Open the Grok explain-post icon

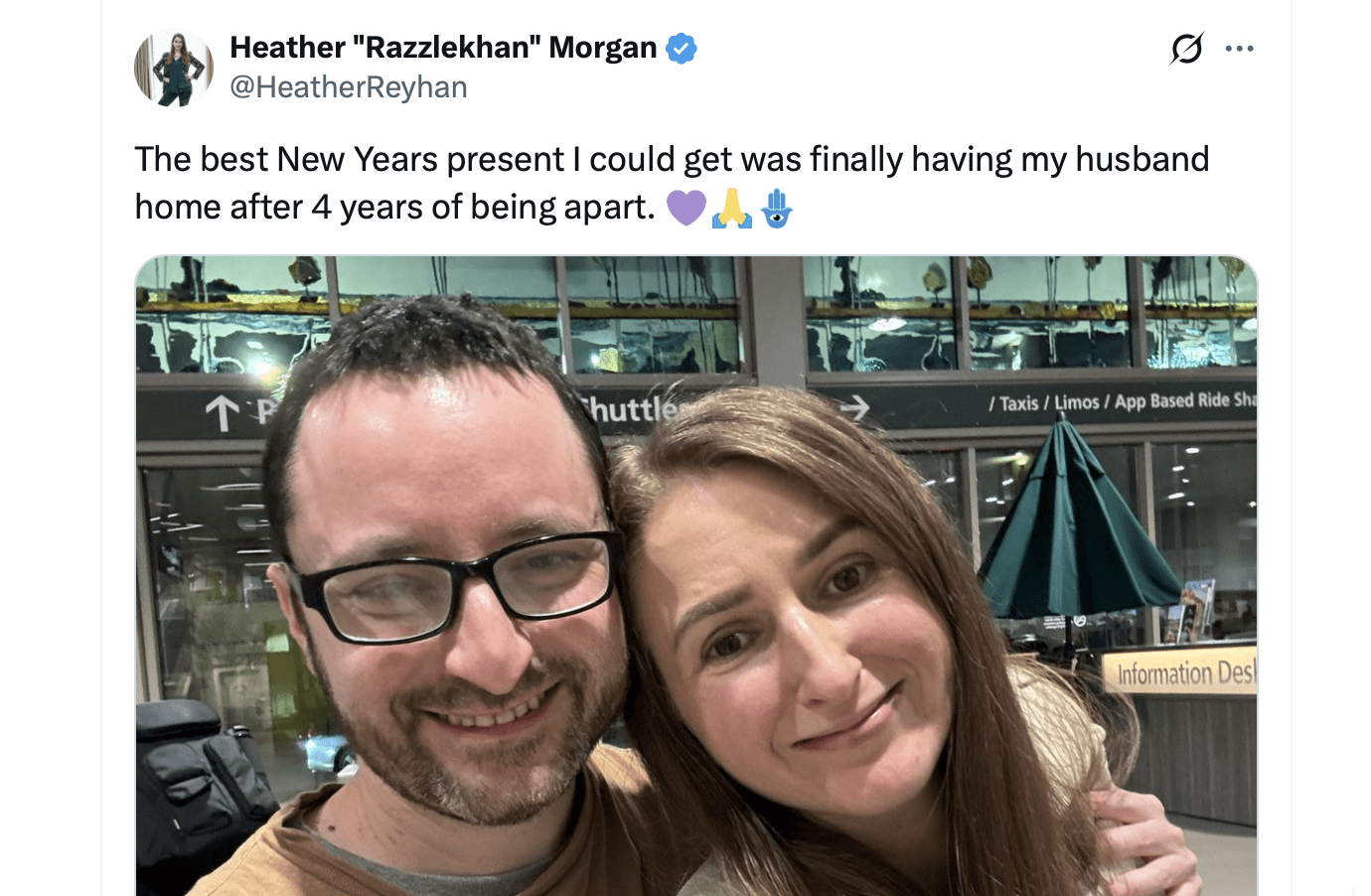[1187, 48]
